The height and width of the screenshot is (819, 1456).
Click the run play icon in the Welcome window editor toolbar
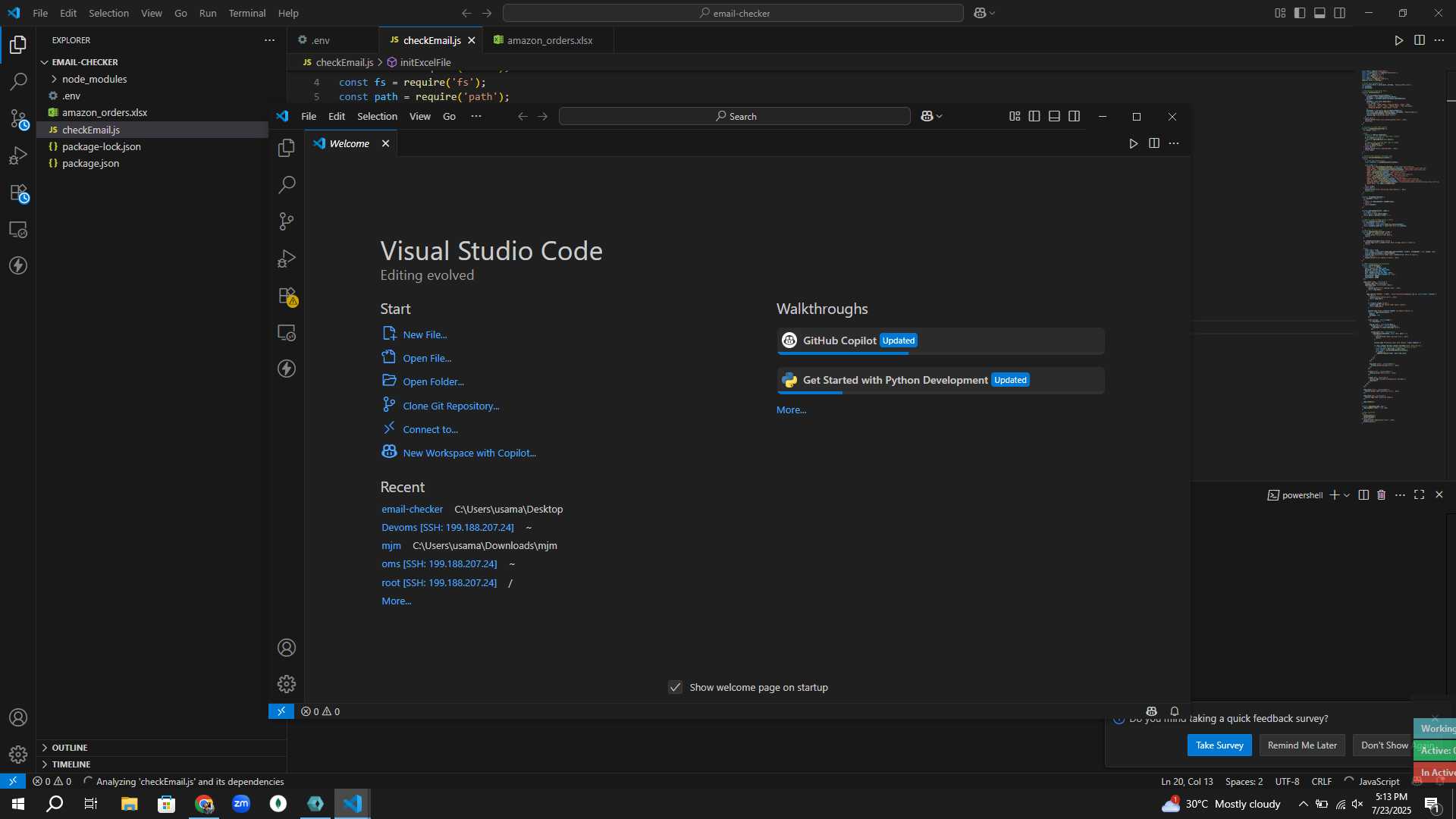coord(1134,143)
